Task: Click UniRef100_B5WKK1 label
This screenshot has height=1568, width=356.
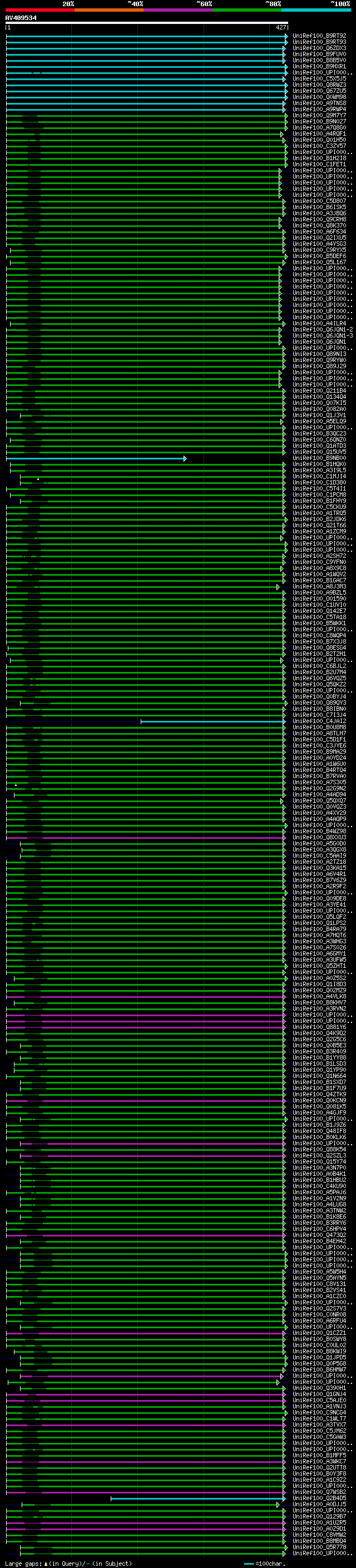Action: click(319, 624)
